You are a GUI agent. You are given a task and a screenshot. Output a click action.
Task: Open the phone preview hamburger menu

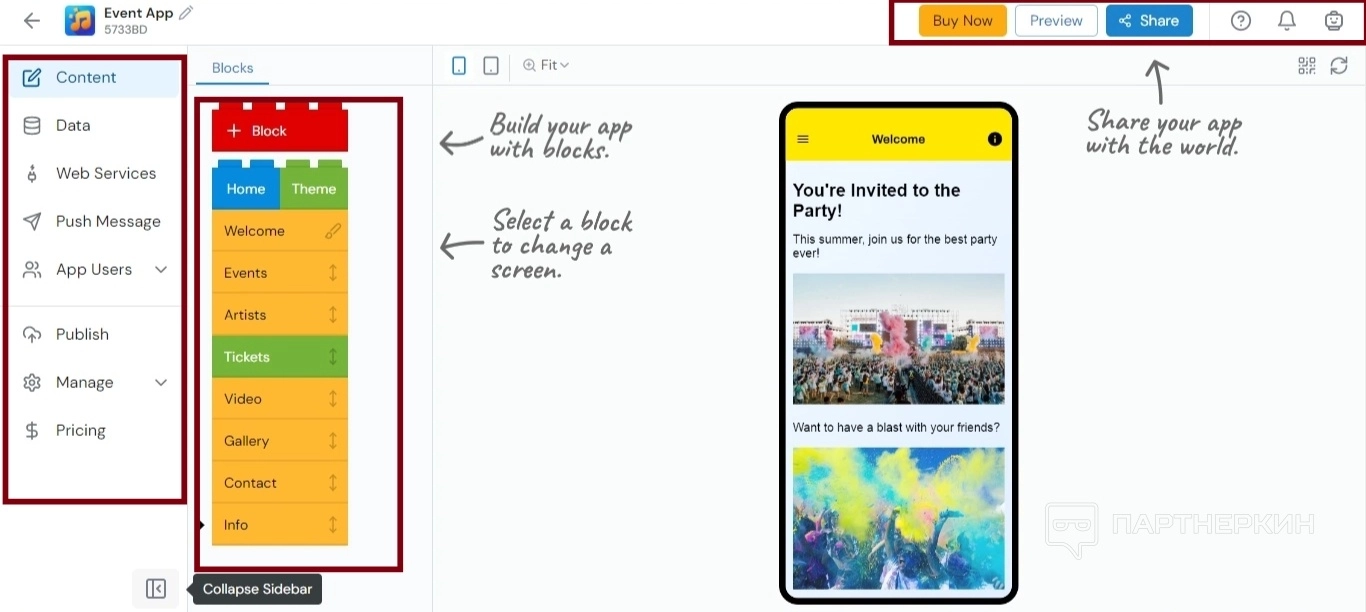point(802,139)
